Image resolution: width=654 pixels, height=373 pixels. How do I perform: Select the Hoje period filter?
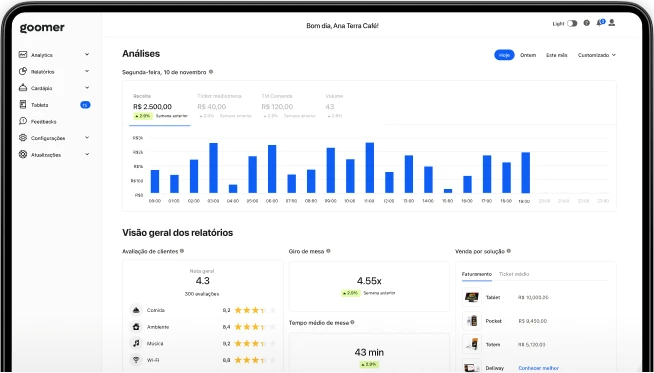coord(504,55)
